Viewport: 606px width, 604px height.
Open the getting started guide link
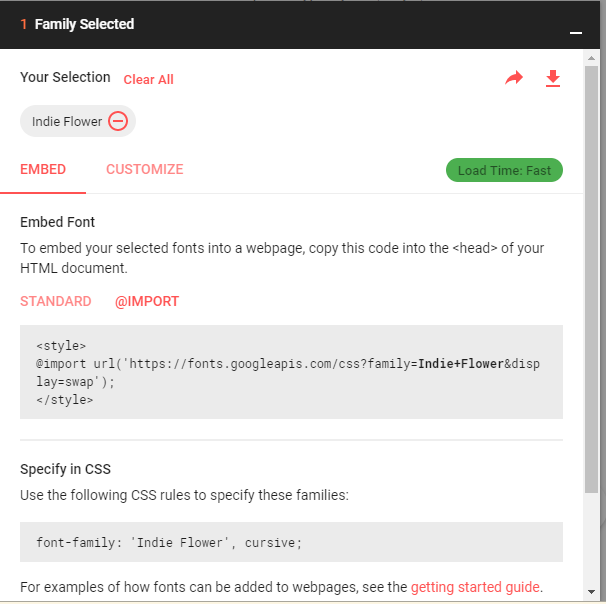pos(475,587)
